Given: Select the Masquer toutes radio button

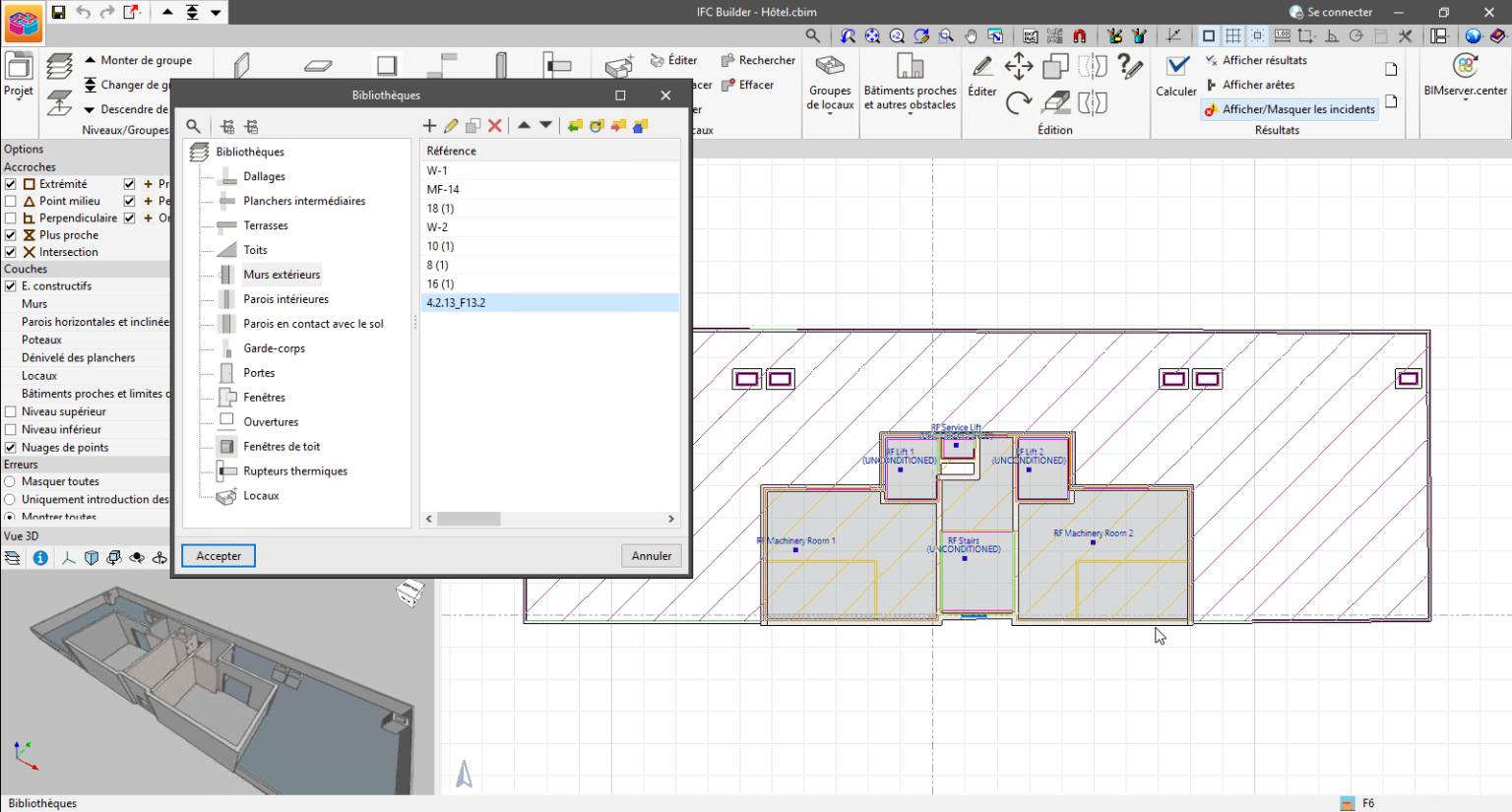Looking at the screenshot, I should [x=11, y=482].
